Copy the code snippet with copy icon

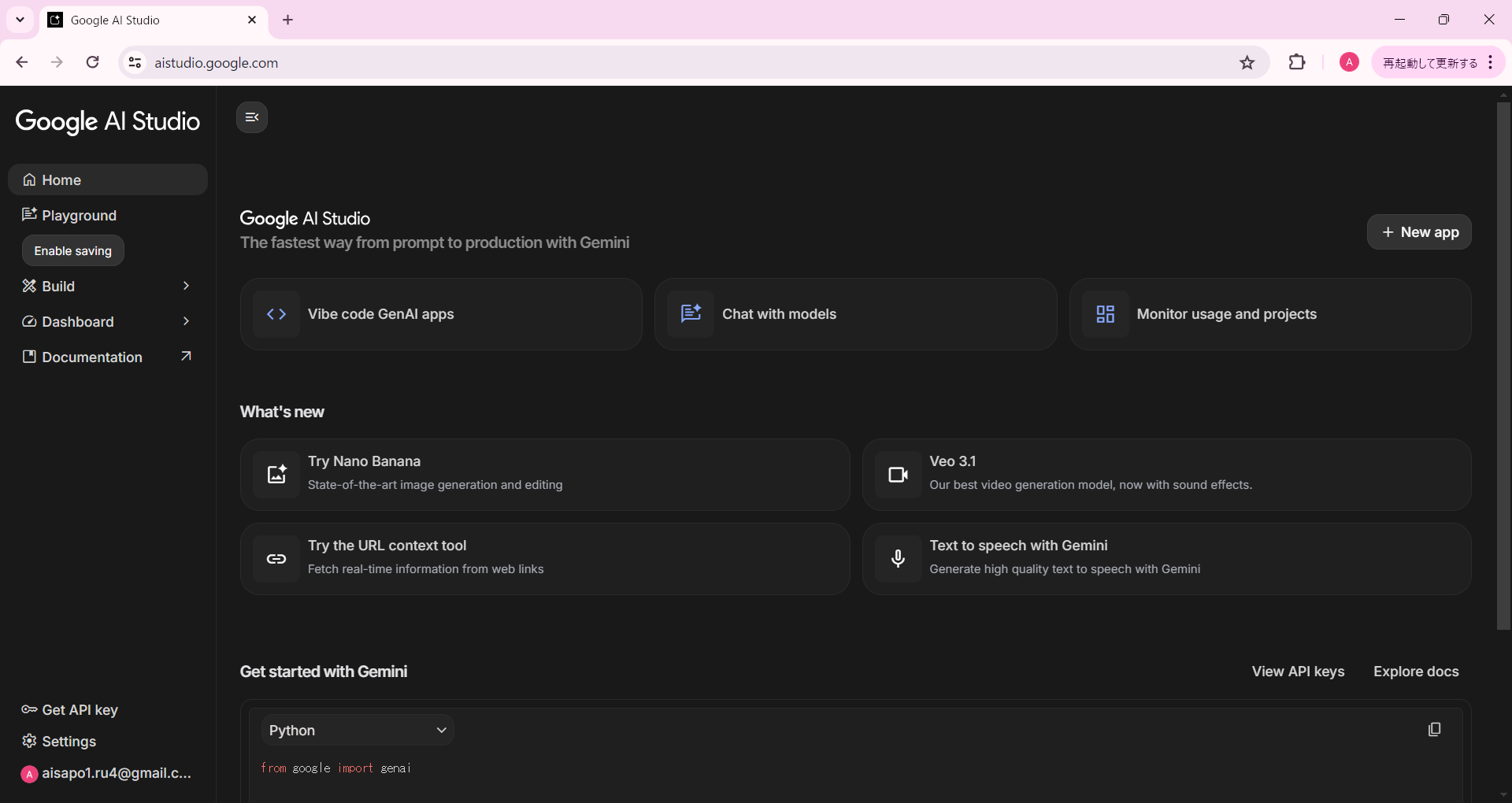pyautogui.click(x=1434, y=730)
